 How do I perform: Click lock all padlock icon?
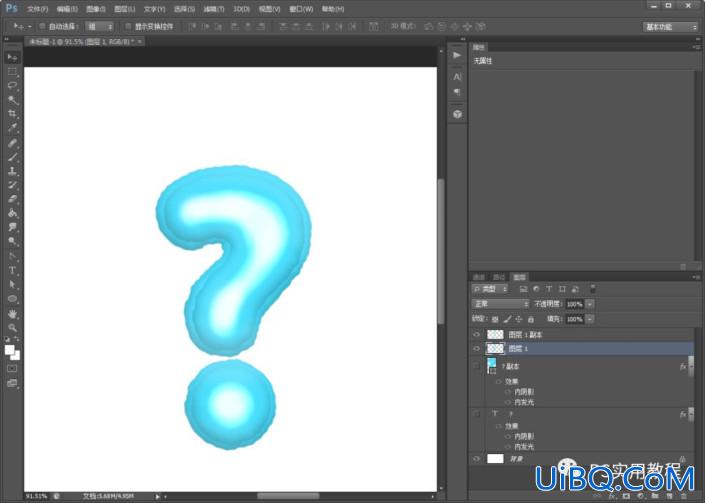pos(531,319)
